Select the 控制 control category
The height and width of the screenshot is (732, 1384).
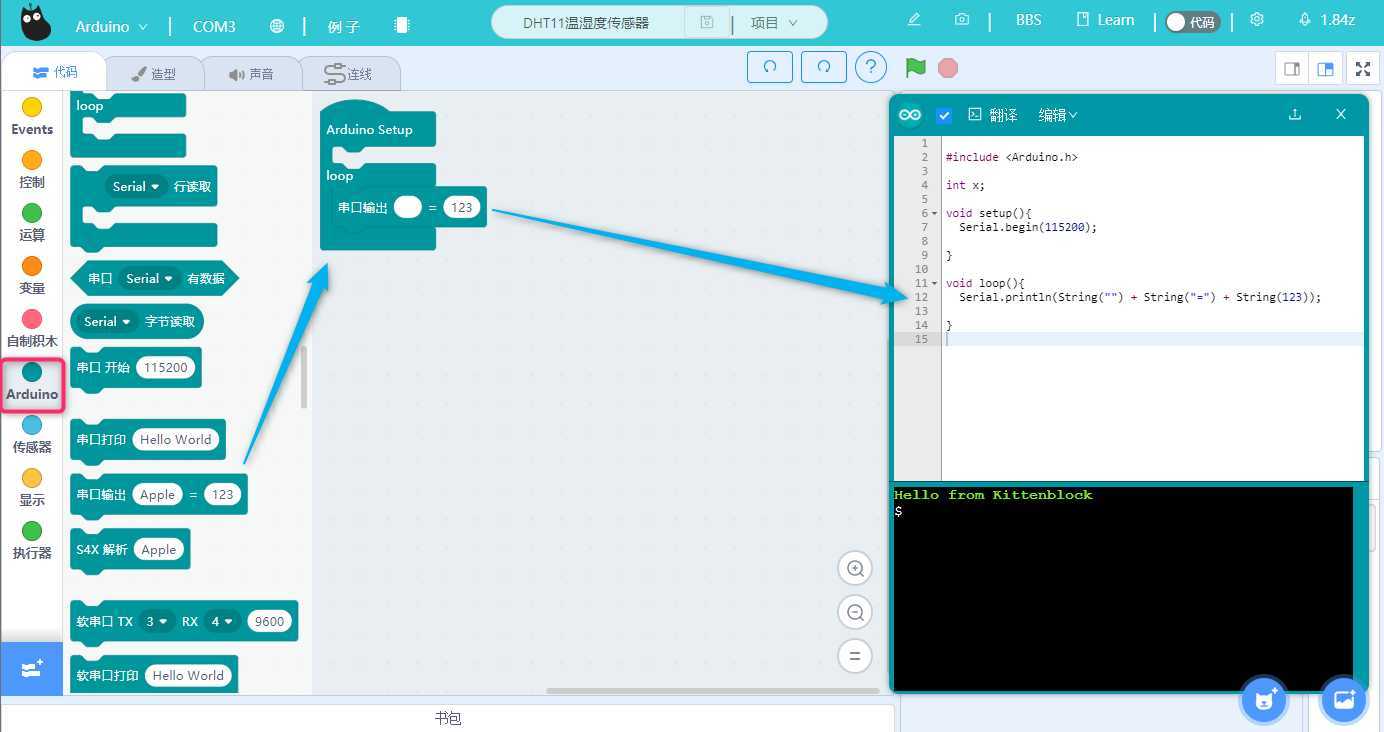[x=32, y=170]
